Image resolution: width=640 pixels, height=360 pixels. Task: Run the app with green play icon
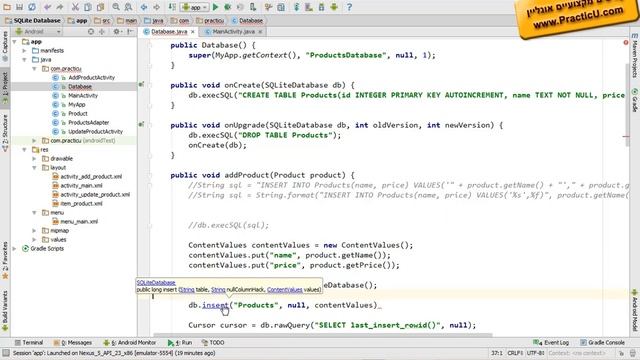[x=216, y=7]
